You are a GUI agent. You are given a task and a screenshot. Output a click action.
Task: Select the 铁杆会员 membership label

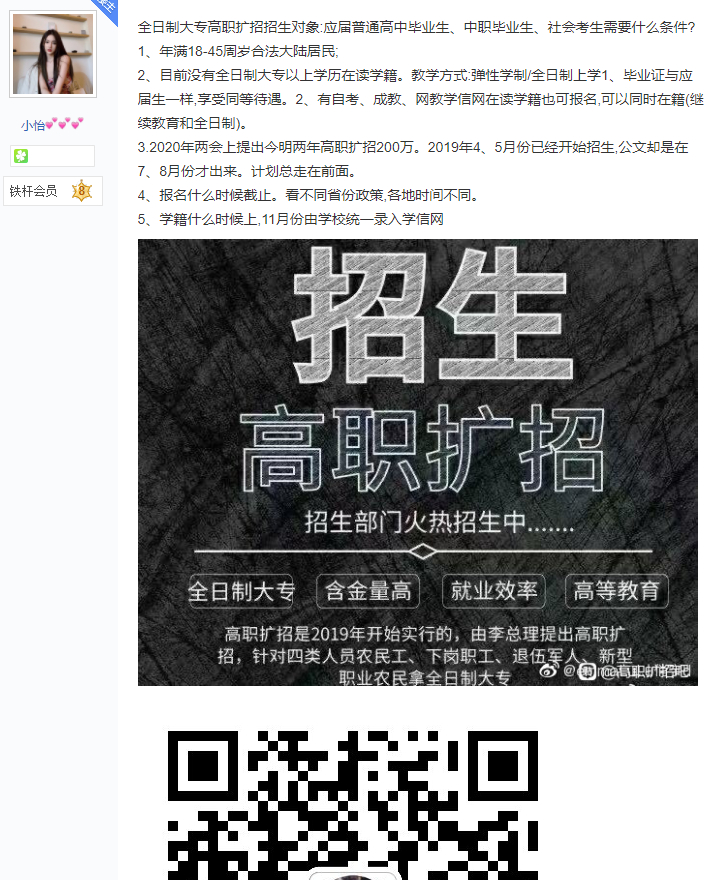(x=33, y=191)
